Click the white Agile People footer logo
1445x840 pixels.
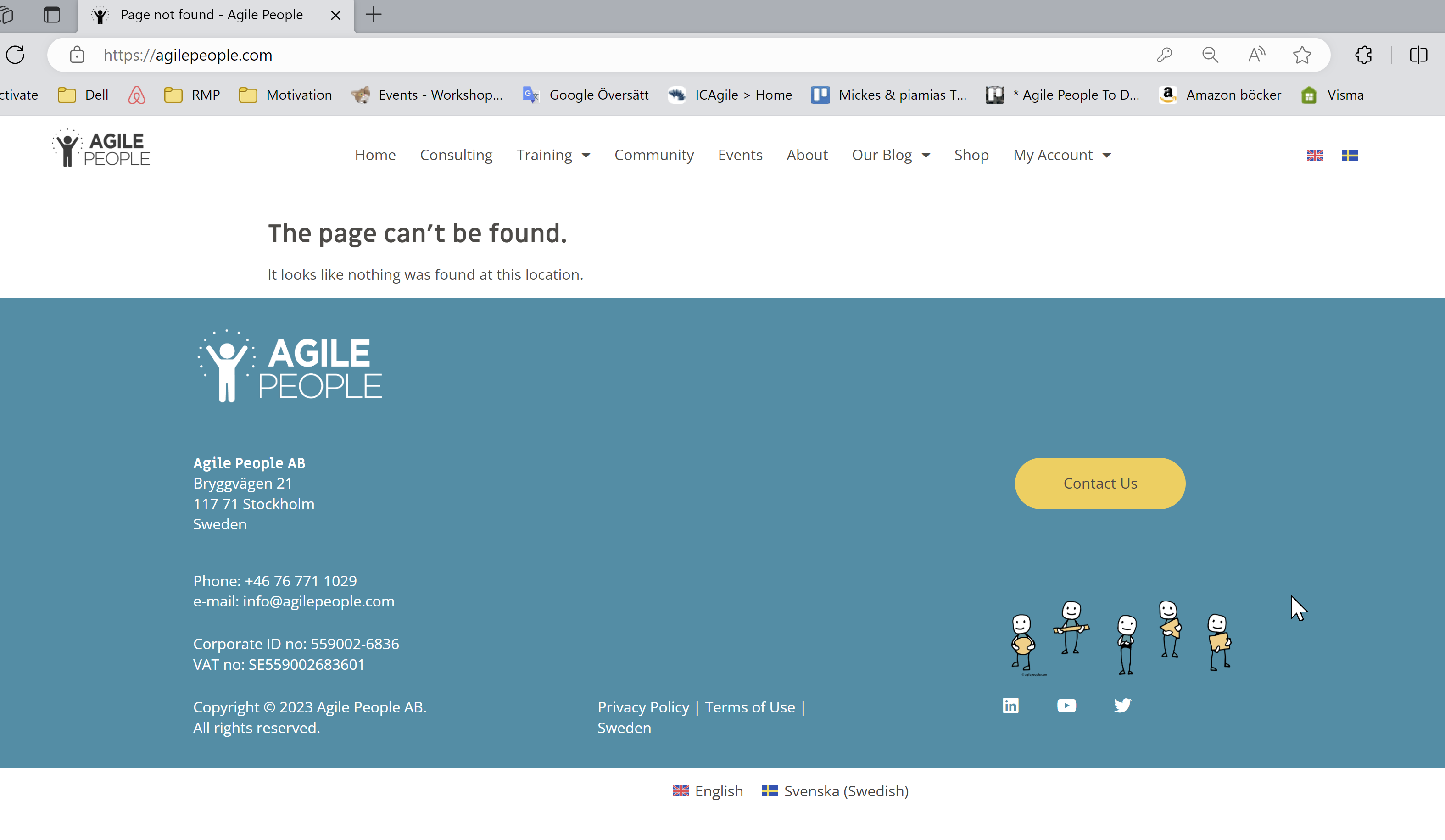click(x=290, y=366)
